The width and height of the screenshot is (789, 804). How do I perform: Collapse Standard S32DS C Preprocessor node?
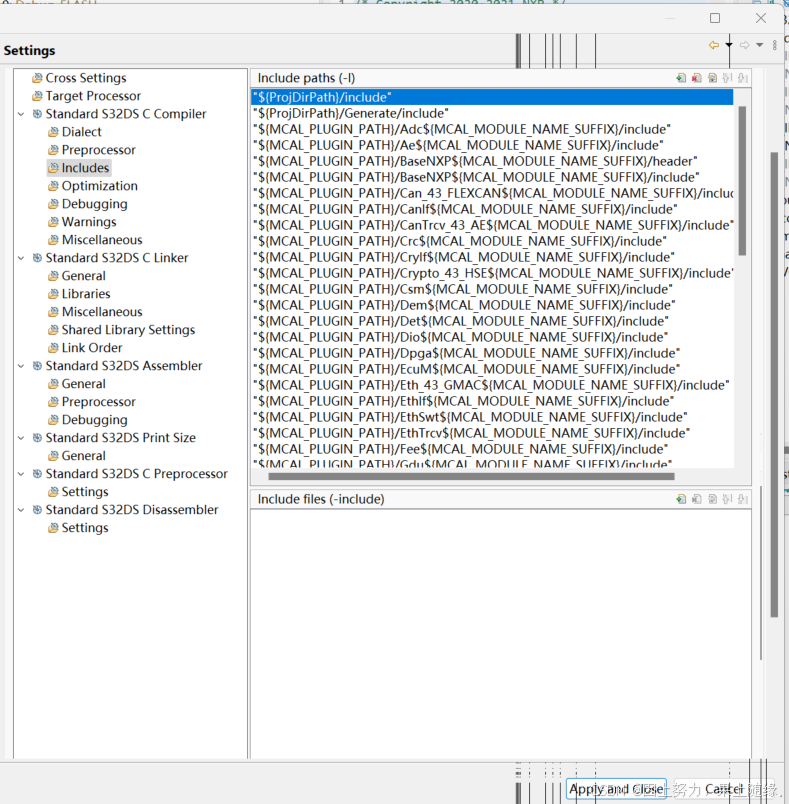click(x=21, y=474)
